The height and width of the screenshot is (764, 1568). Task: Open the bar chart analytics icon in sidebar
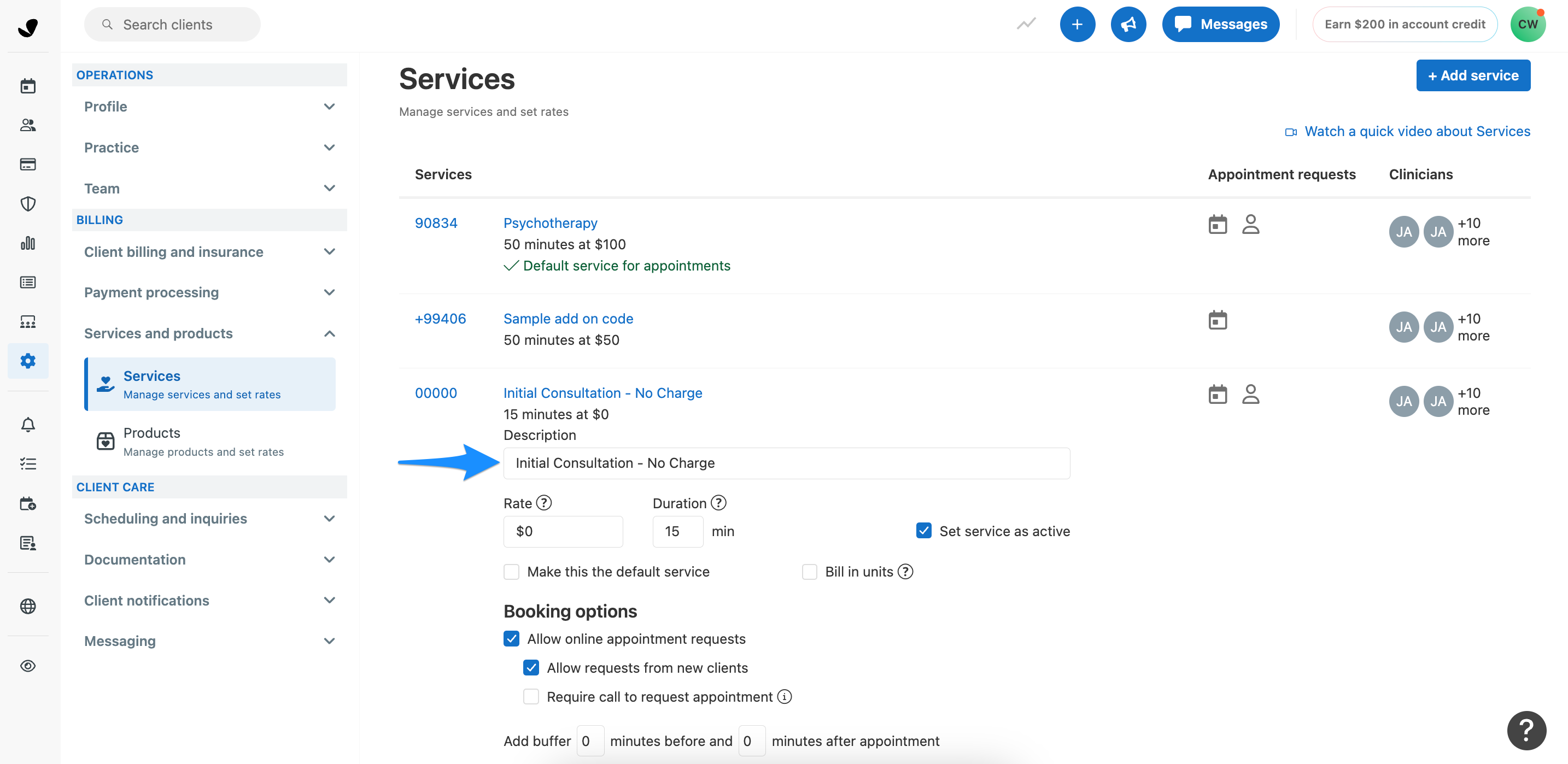point(28,243)
